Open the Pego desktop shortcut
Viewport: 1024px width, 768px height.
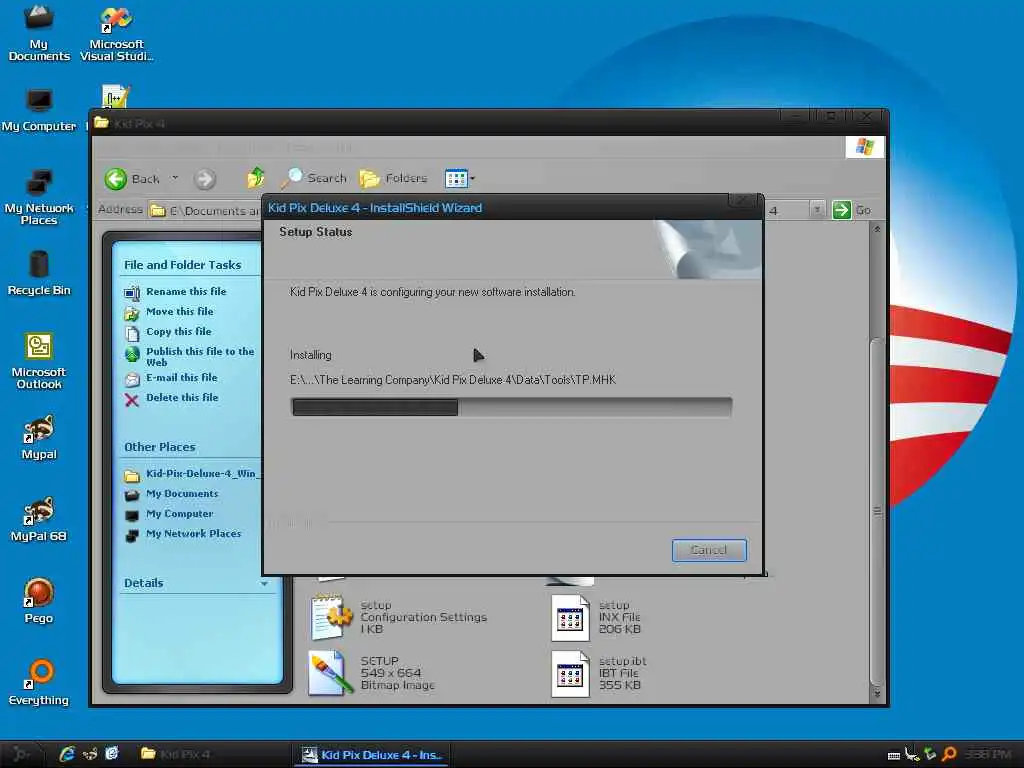39,601
